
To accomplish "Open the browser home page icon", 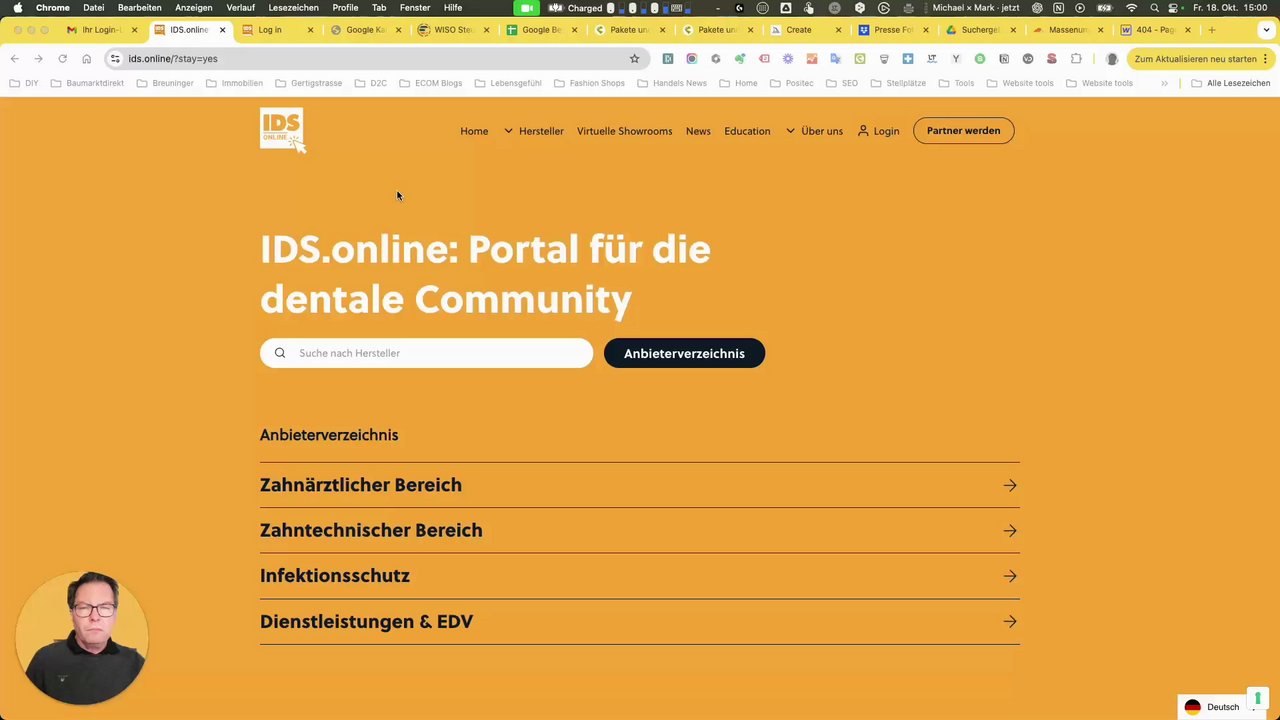I will pos(86,59).
